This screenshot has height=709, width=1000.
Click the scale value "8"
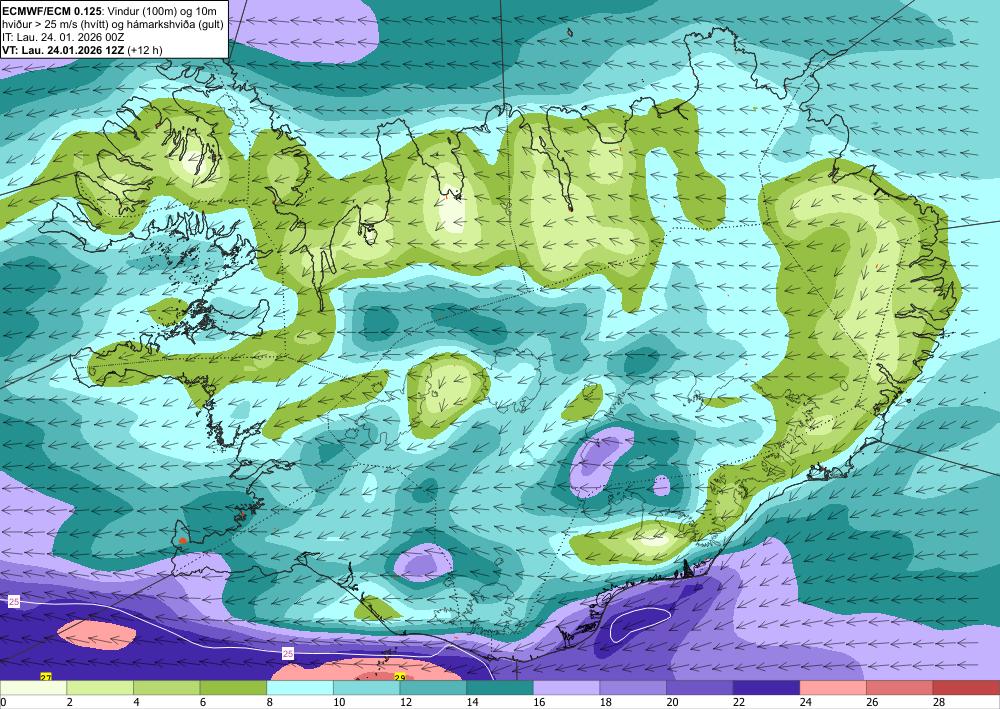point(269,703)
